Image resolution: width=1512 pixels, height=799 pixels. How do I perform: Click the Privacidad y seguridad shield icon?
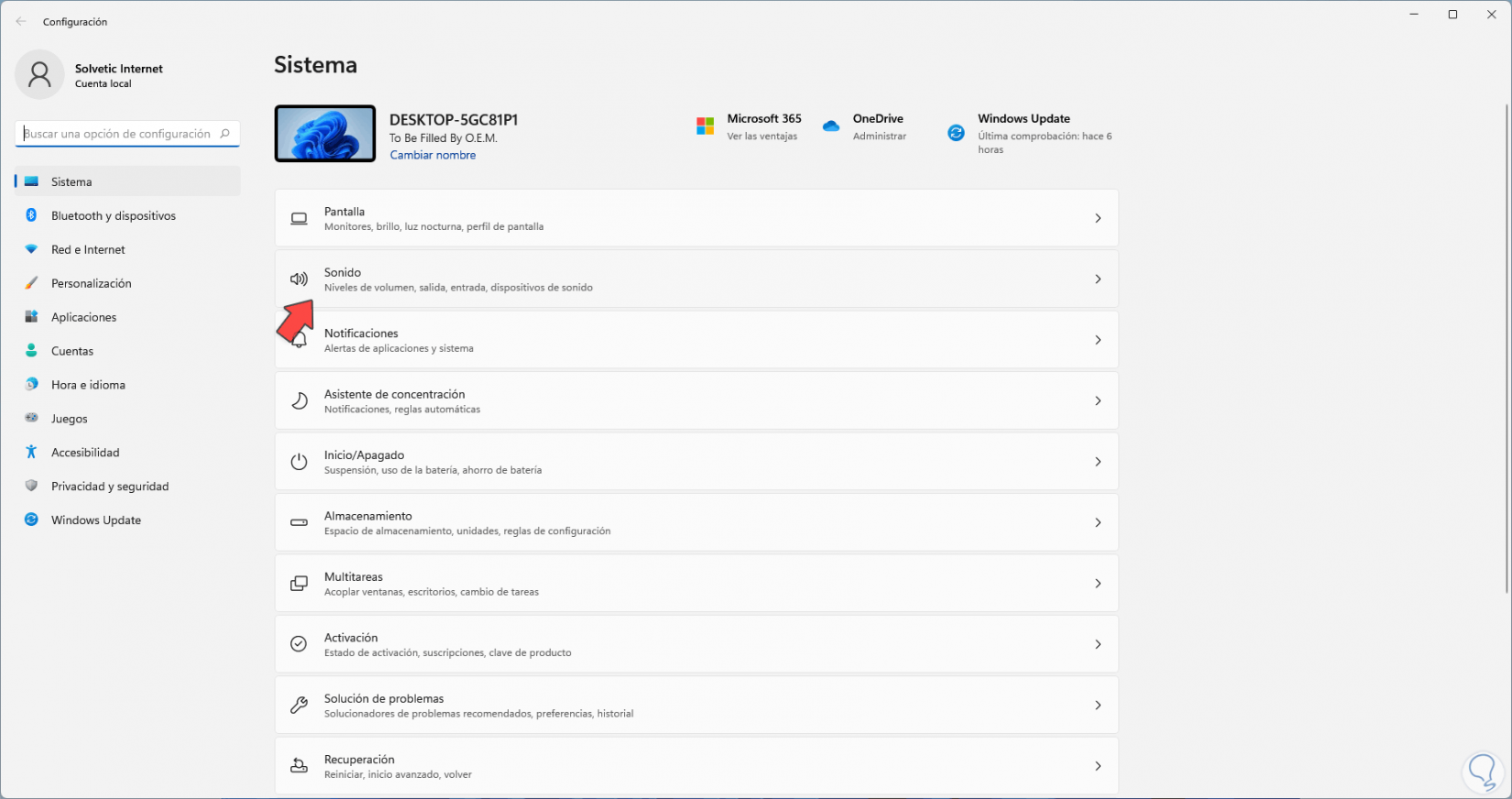pos(31,486)
